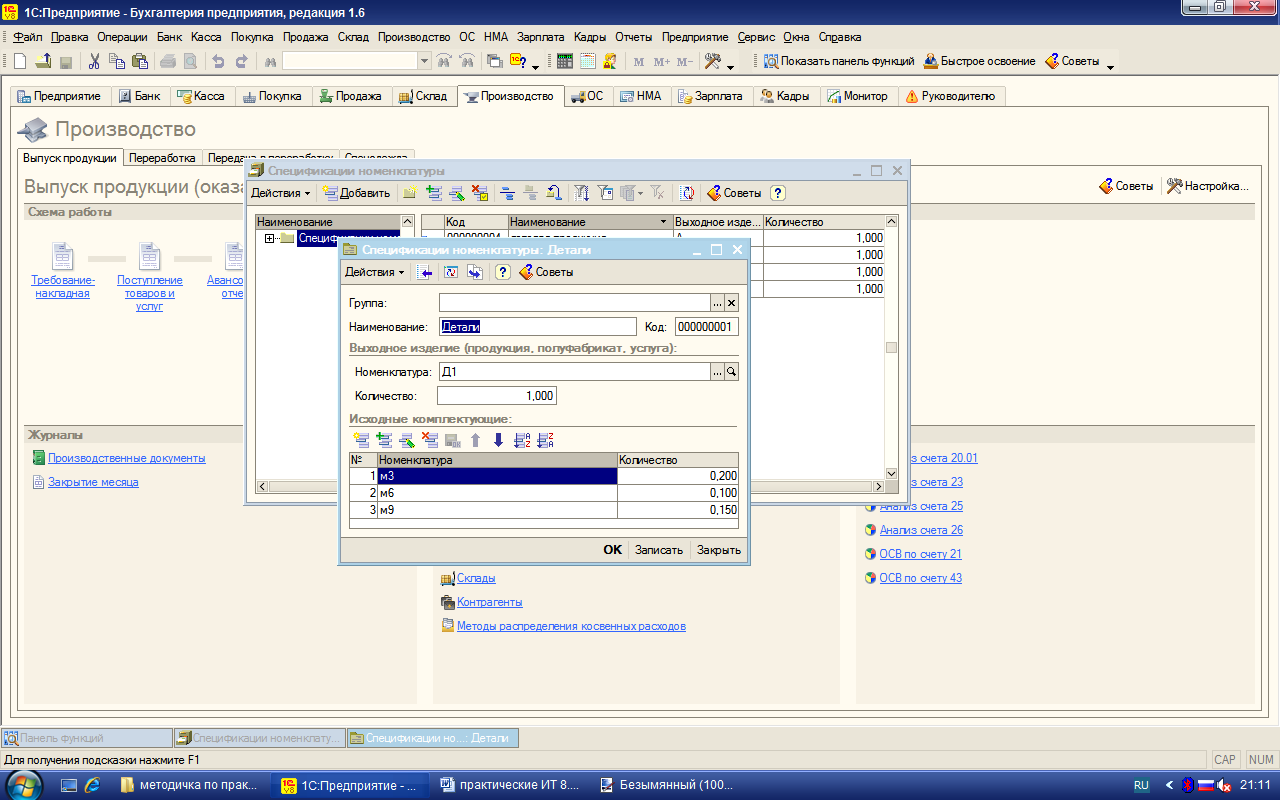Open Internet Explorer from Windows taskbar

(x=92, y=785)
